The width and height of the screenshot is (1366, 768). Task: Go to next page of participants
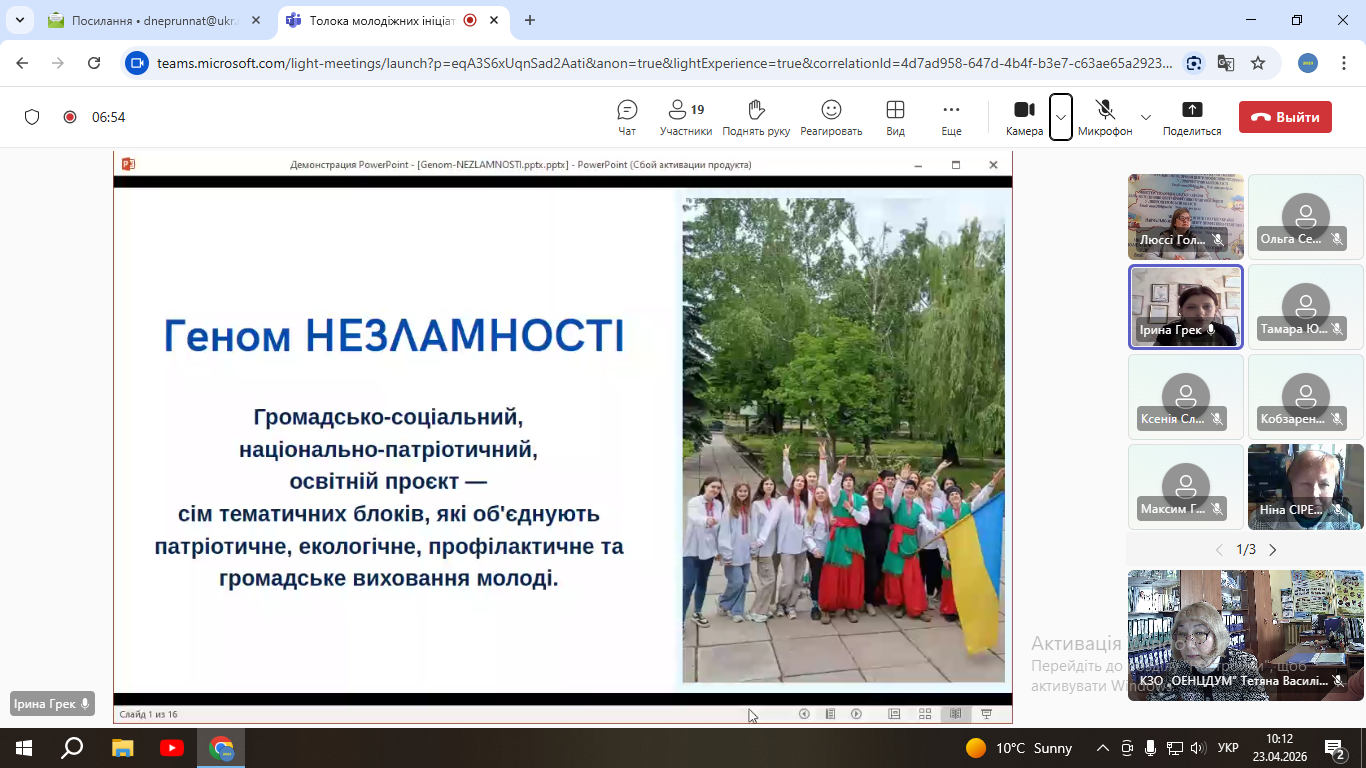(x=1273, y=550)
